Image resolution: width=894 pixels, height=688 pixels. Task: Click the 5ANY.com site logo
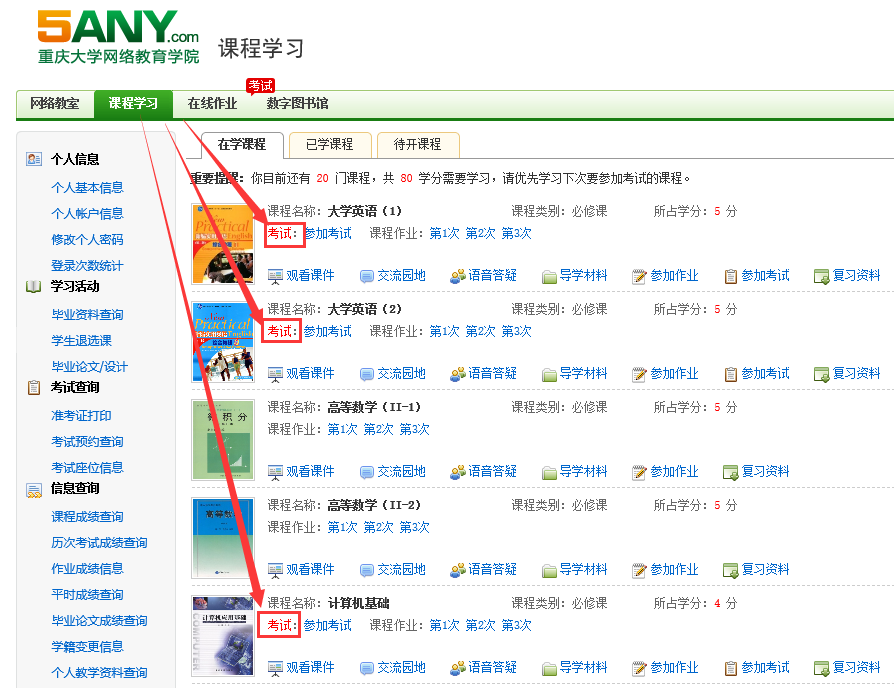pyautogui.click(x=118, y=38)
